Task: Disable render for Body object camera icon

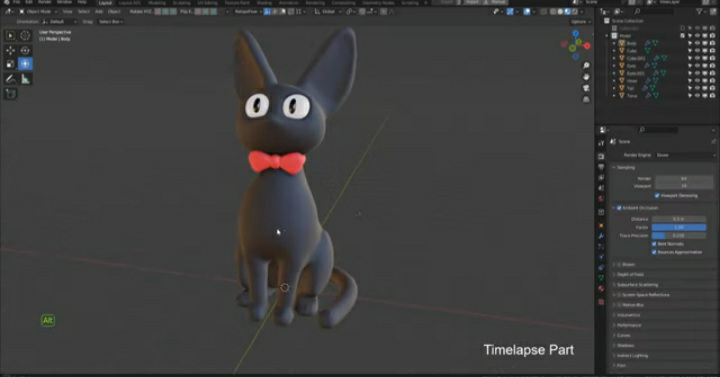Action: point(712,43)
